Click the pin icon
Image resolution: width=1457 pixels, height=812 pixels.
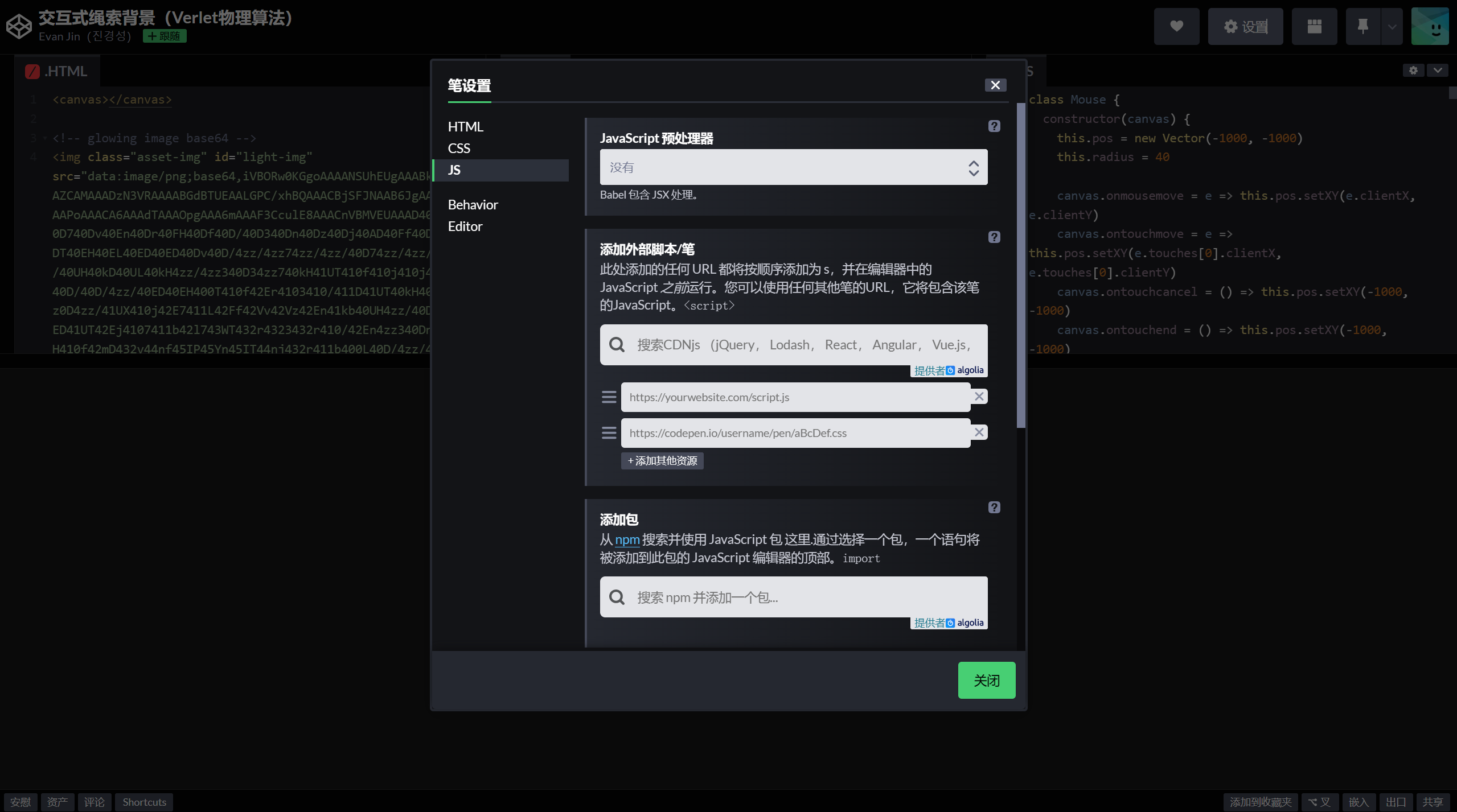click(x=1362, y=26)
